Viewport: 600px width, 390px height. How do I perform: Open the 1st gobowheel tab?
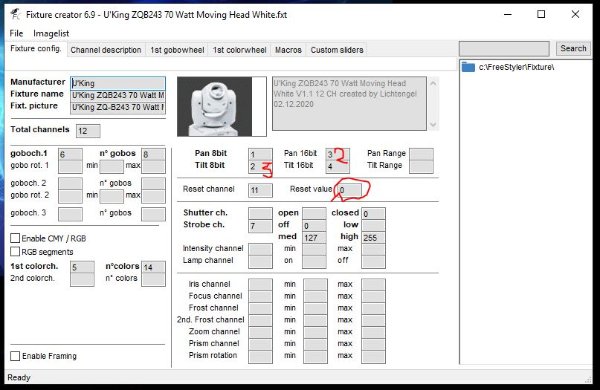[x=177, y=50]
